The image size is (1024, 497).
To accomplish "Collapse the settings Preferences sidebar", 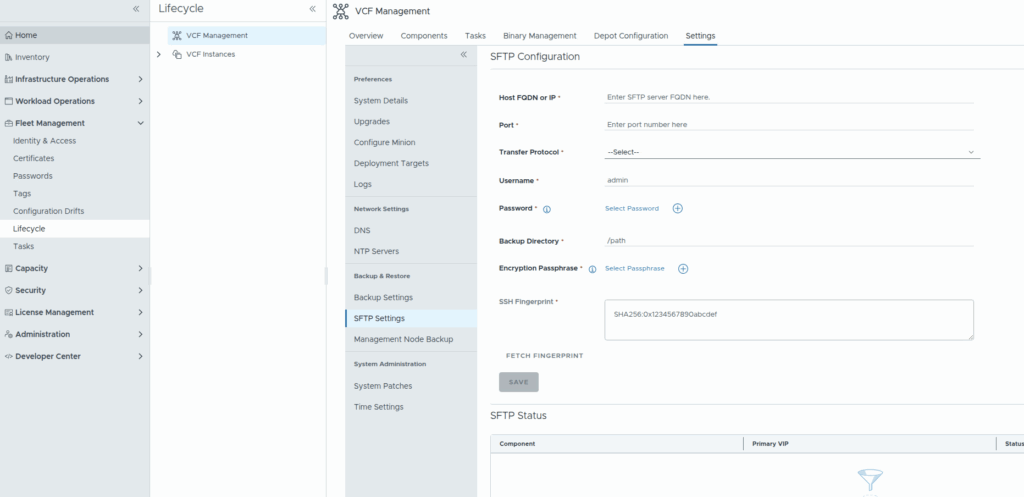I will click(x=463, y=55).
